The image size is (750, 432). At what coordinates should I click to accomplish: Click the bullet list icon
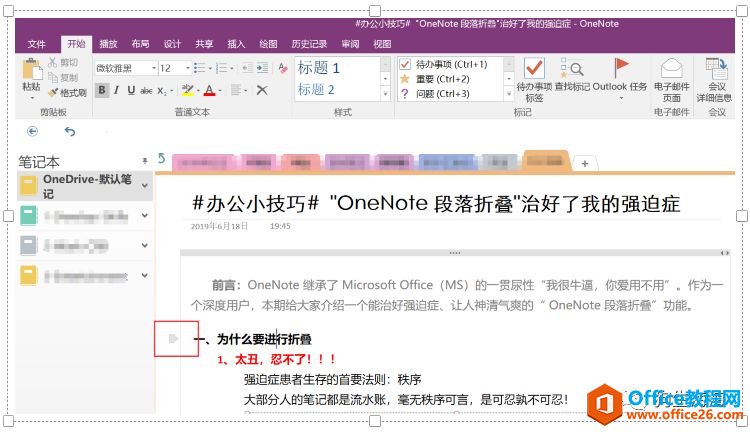tap(199, 68)
